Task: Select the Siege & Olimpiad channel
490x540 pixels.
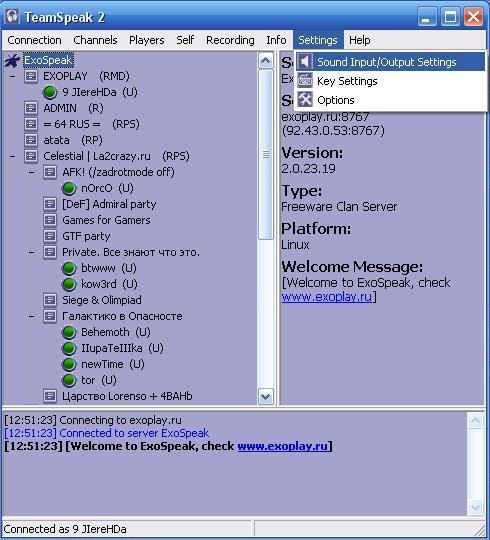Action: pyautogui.click(x=102, y=300)
